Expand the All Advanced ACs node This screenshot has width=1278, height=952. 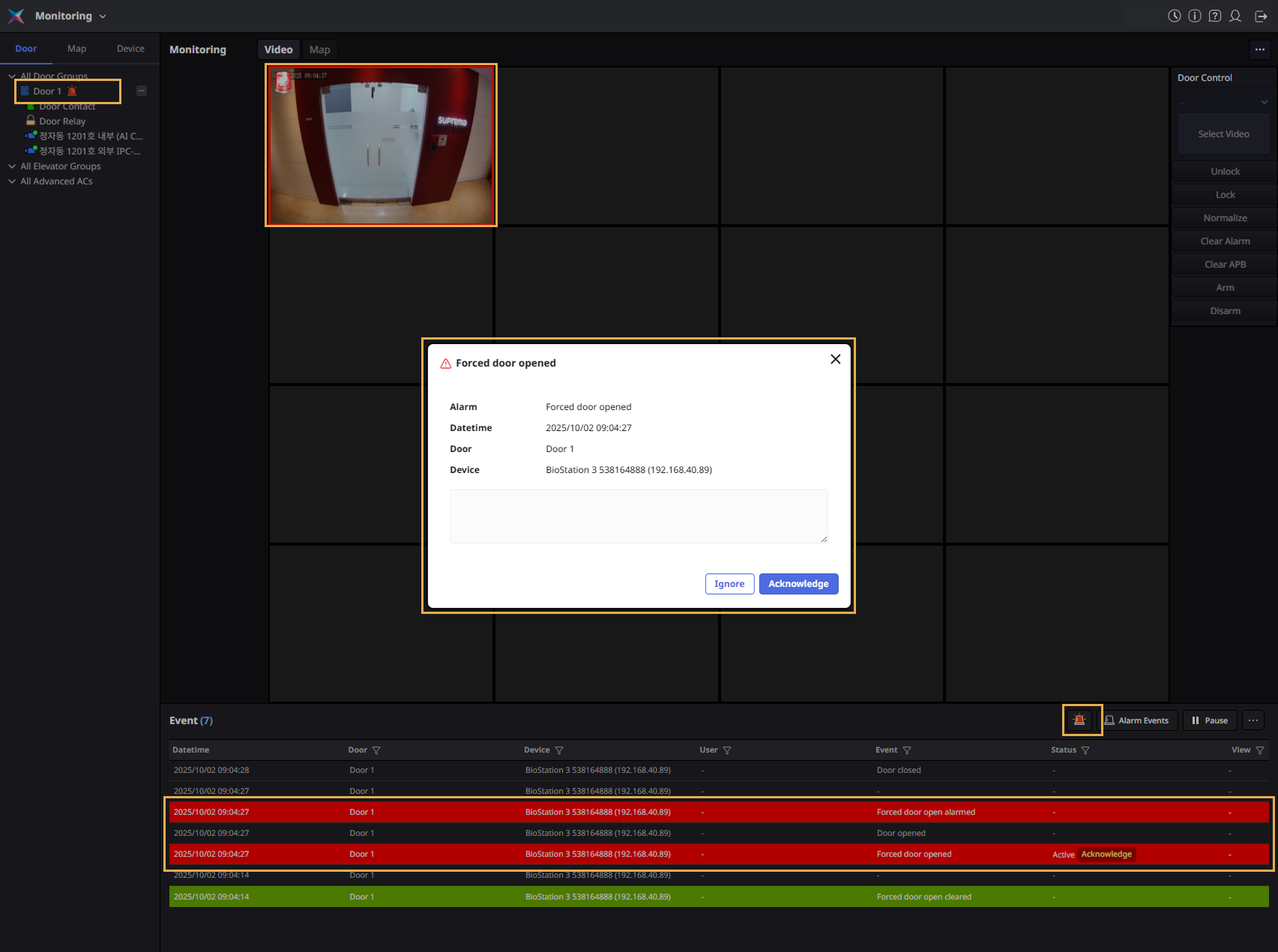coord(12,181)
